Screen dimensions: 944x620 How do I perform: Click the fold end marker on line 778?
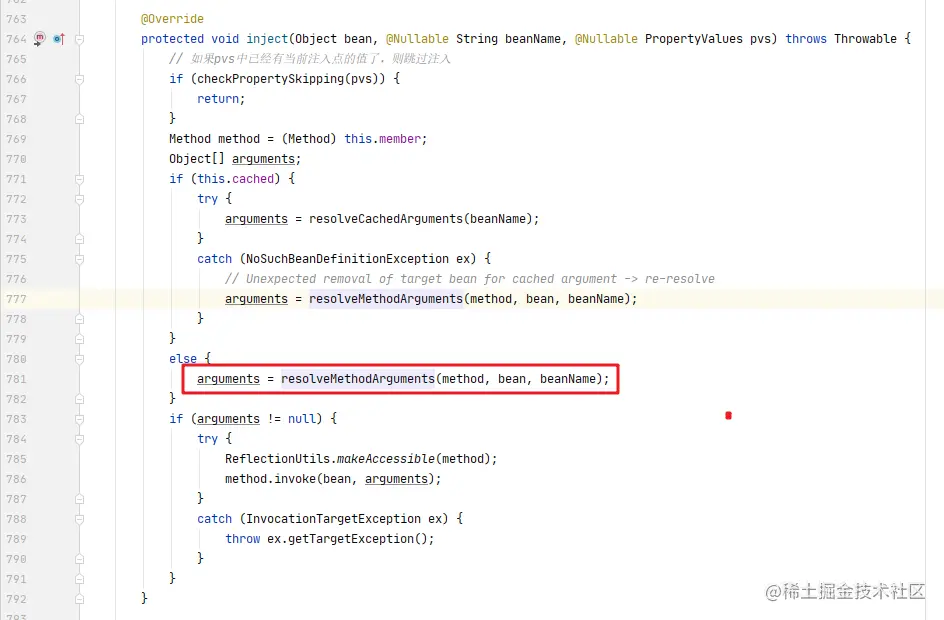click(x=79, y=319)
